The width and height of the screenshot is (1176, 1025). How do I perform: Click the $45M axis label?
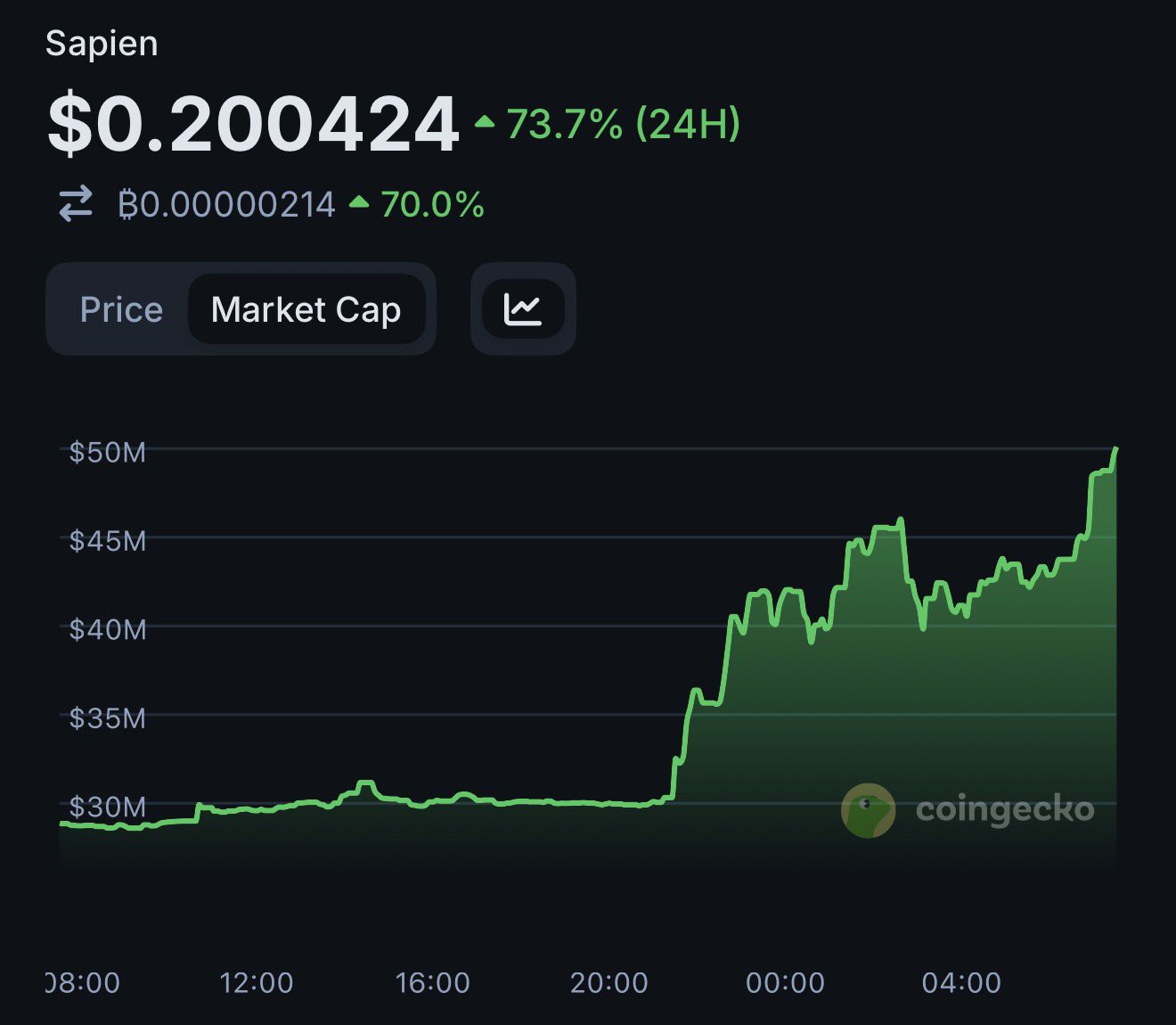pyautogui.click(x=107, y=540)
